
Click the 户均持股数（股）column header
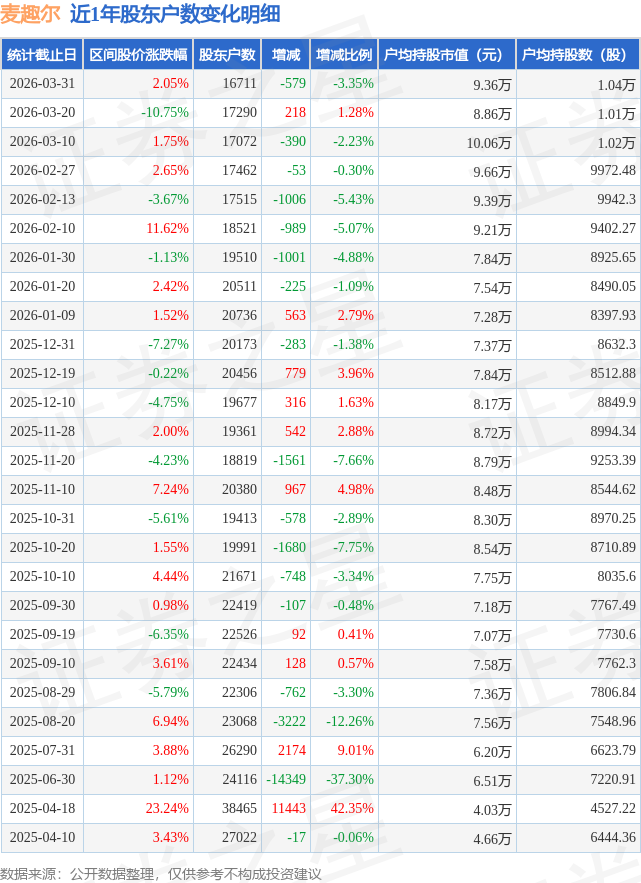pyautogui.click(x=578, y=55)
